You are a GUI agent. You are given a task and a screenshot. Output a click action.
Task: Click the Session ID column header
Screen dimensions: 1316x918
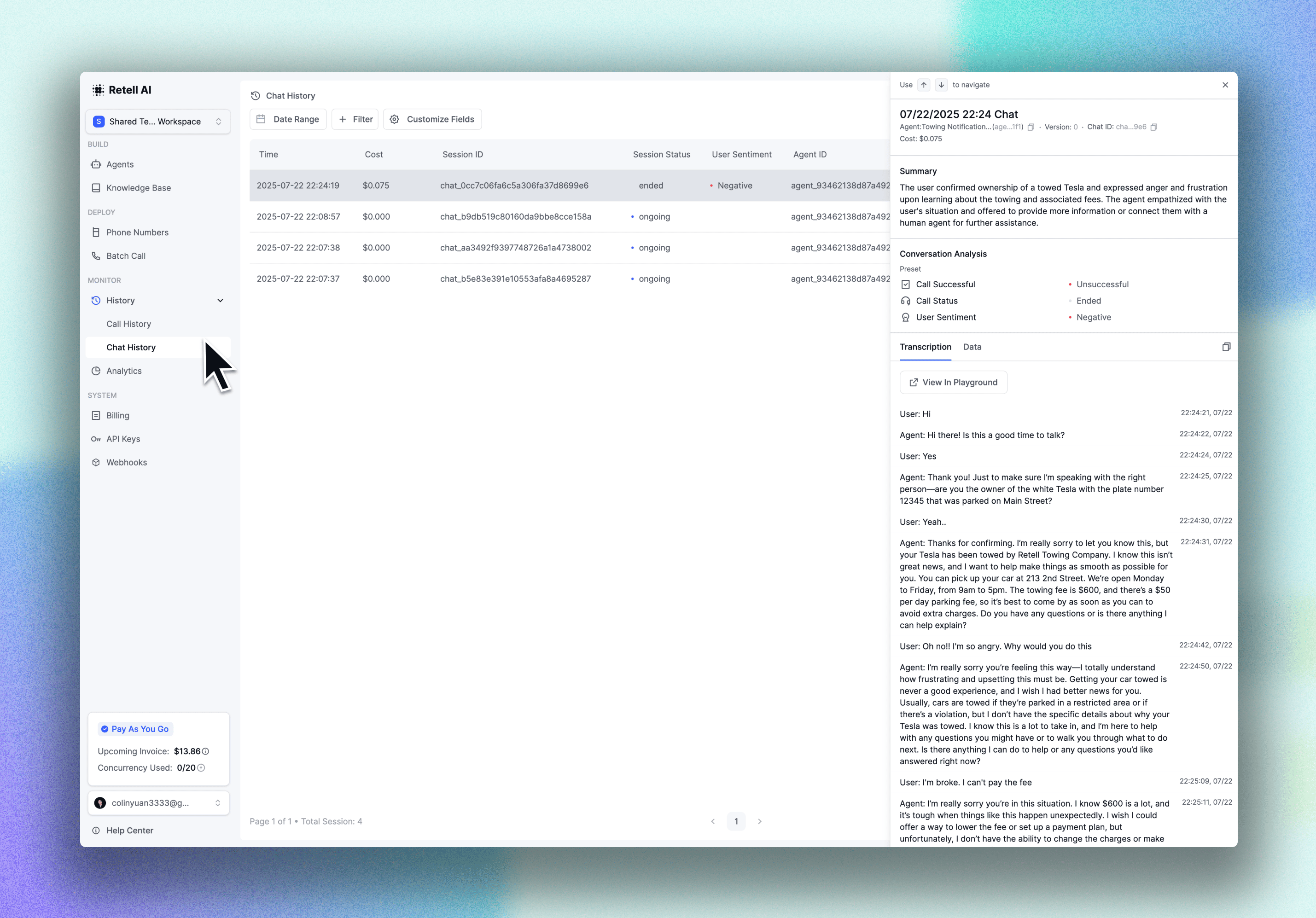click(x=463, y=155)
